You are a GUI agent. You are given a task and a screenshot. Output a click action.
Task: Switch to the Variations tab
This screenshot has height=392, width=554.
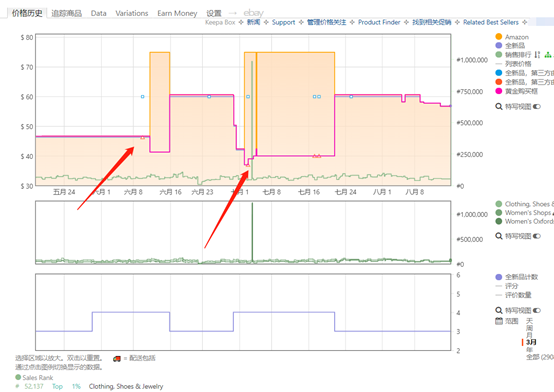(132, 13)
